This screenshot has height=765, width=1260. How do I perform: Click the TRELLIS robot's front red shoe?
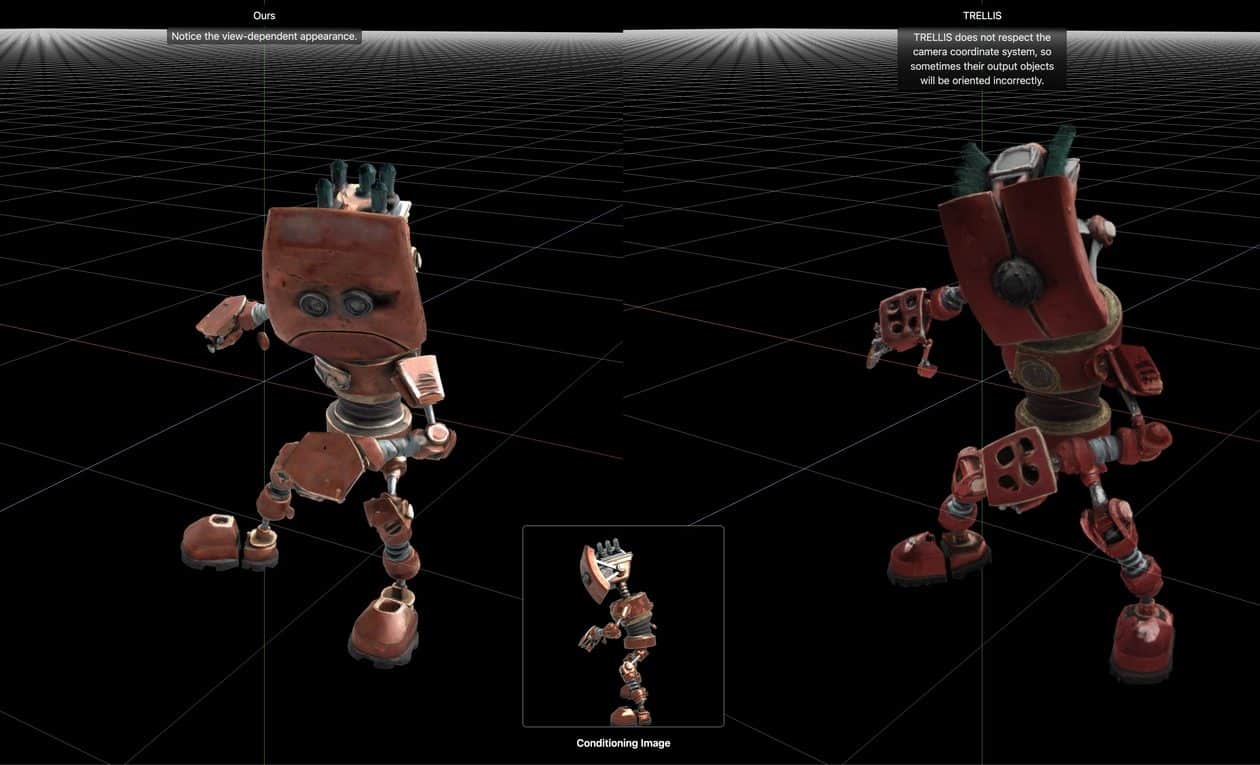(1141, 643)
